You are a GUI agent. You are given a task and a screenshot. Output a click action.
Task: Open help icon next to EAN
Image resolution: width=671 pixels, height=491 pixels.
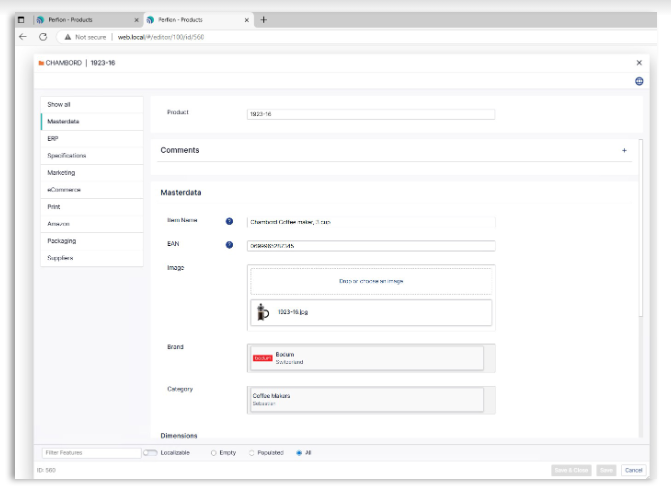point(229,245)
